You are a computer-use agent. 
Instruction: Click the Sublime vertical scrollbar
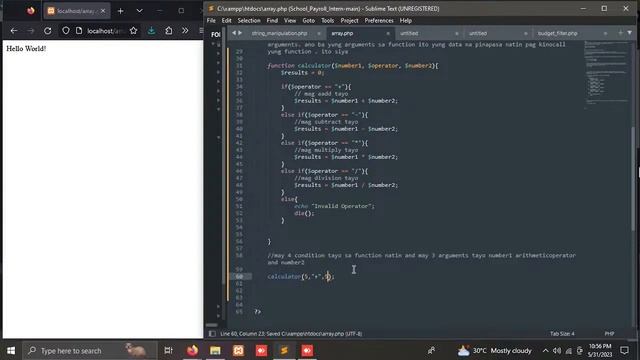click(633, 180)
